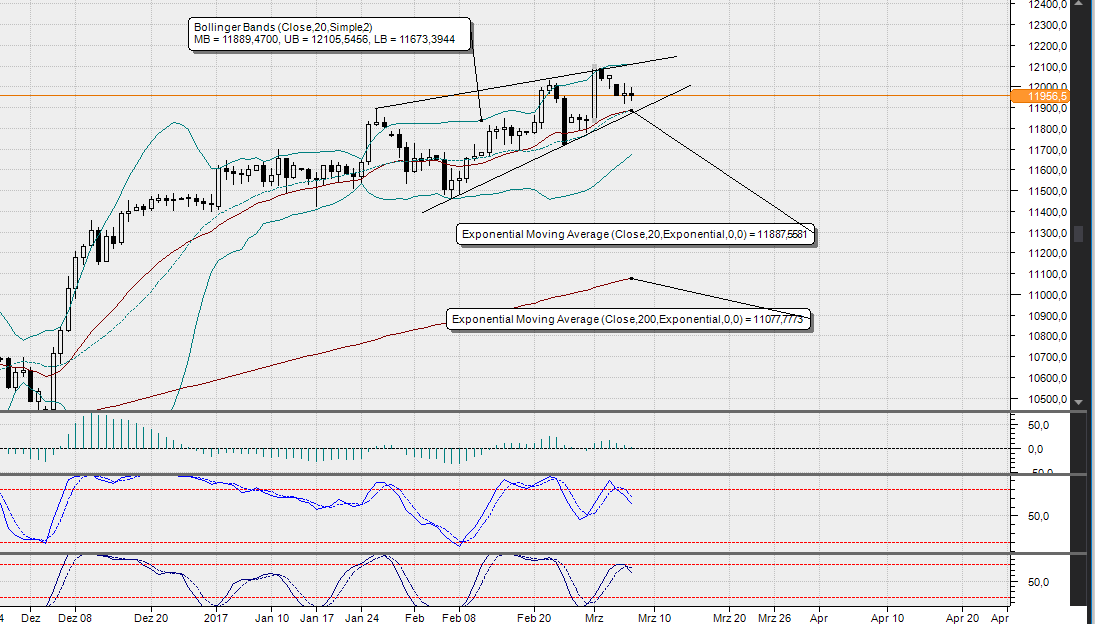Select the 20-period Exponential Moving Average label
The width and height of the screenshot is (1095, 624).
[635, 235]
